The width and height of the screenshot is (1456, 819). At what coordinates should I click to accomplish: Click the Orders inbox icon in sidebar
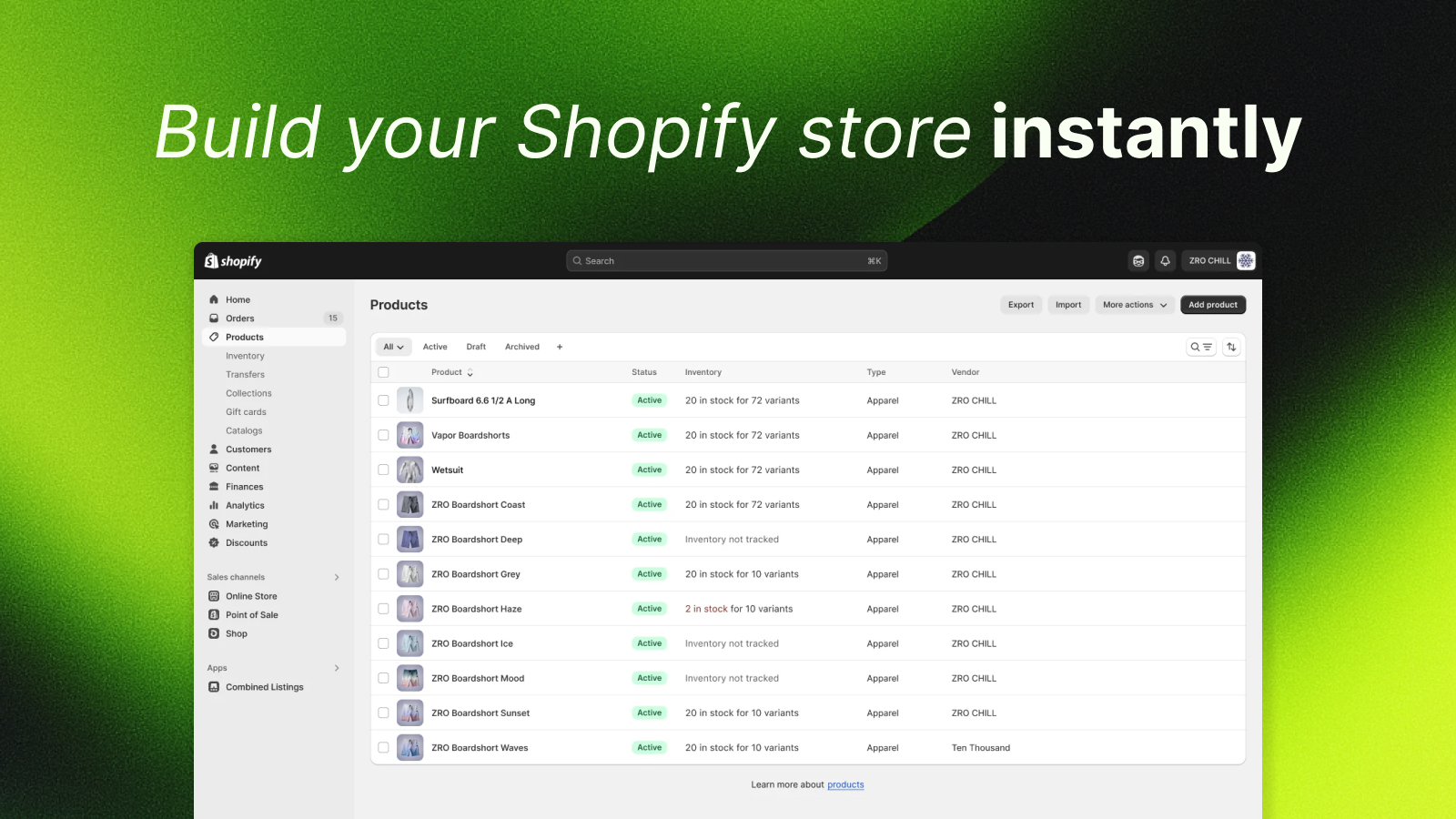(214, 318)
